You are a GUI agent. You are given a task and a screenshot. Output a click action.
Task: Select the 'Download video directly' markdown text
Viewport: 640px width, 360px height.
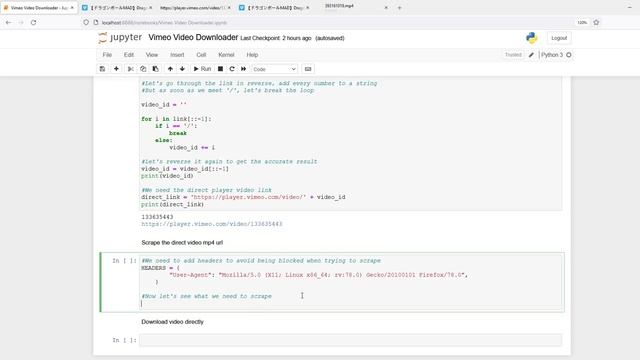tap(172, 322)
